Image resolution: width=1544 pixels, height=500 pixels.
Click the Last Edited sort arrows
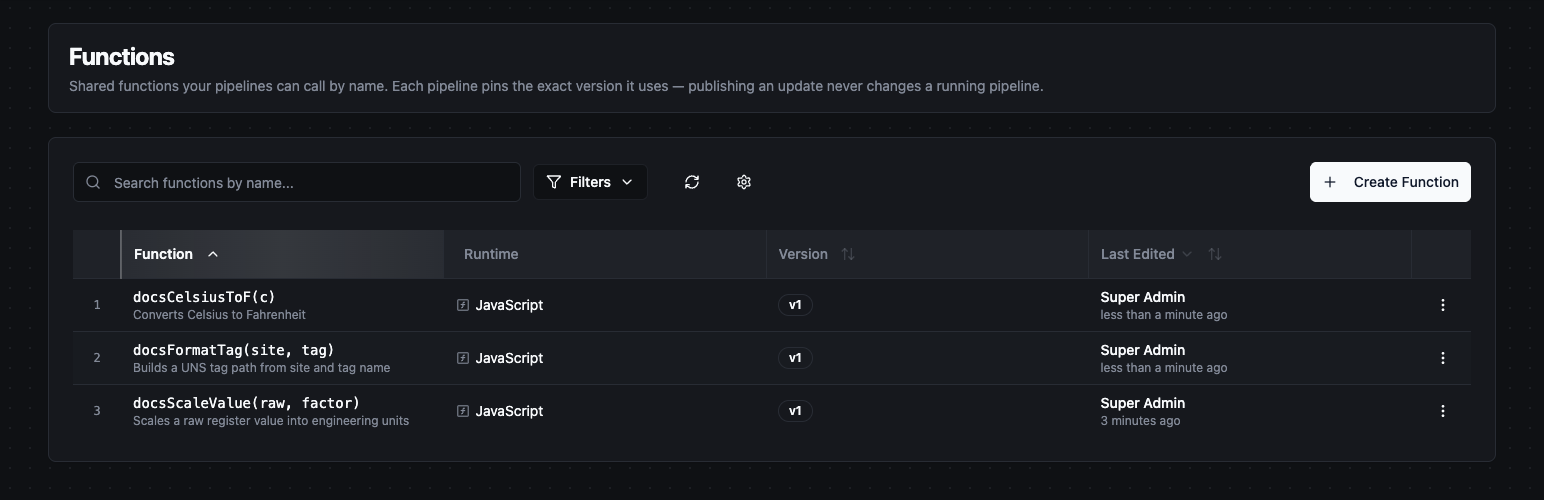point(1215,254)
